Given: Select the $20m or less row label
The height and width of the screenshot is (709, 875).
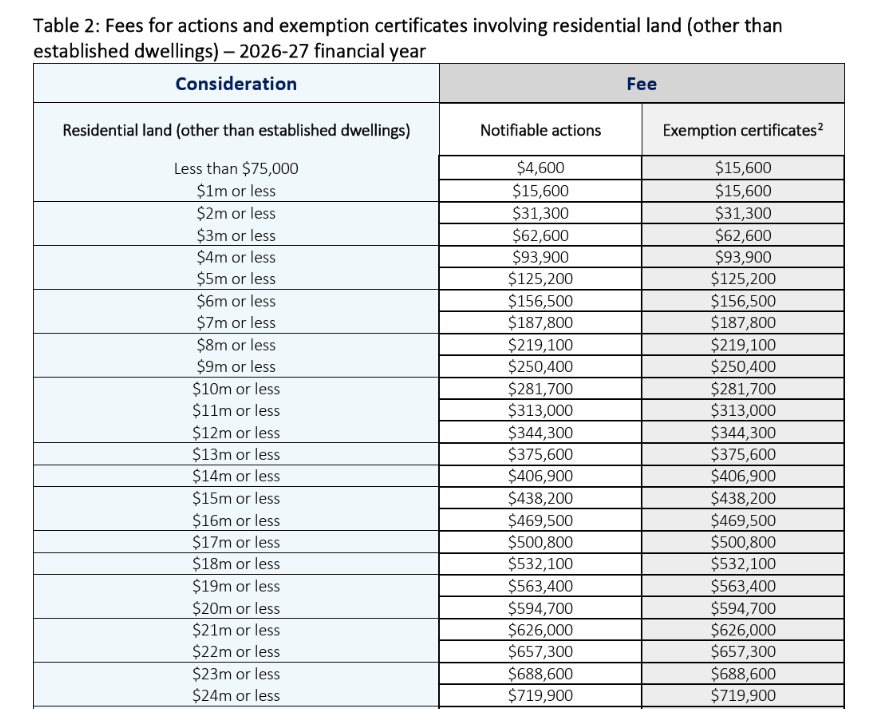Looking at the screenshot, I should click(236, 608).
